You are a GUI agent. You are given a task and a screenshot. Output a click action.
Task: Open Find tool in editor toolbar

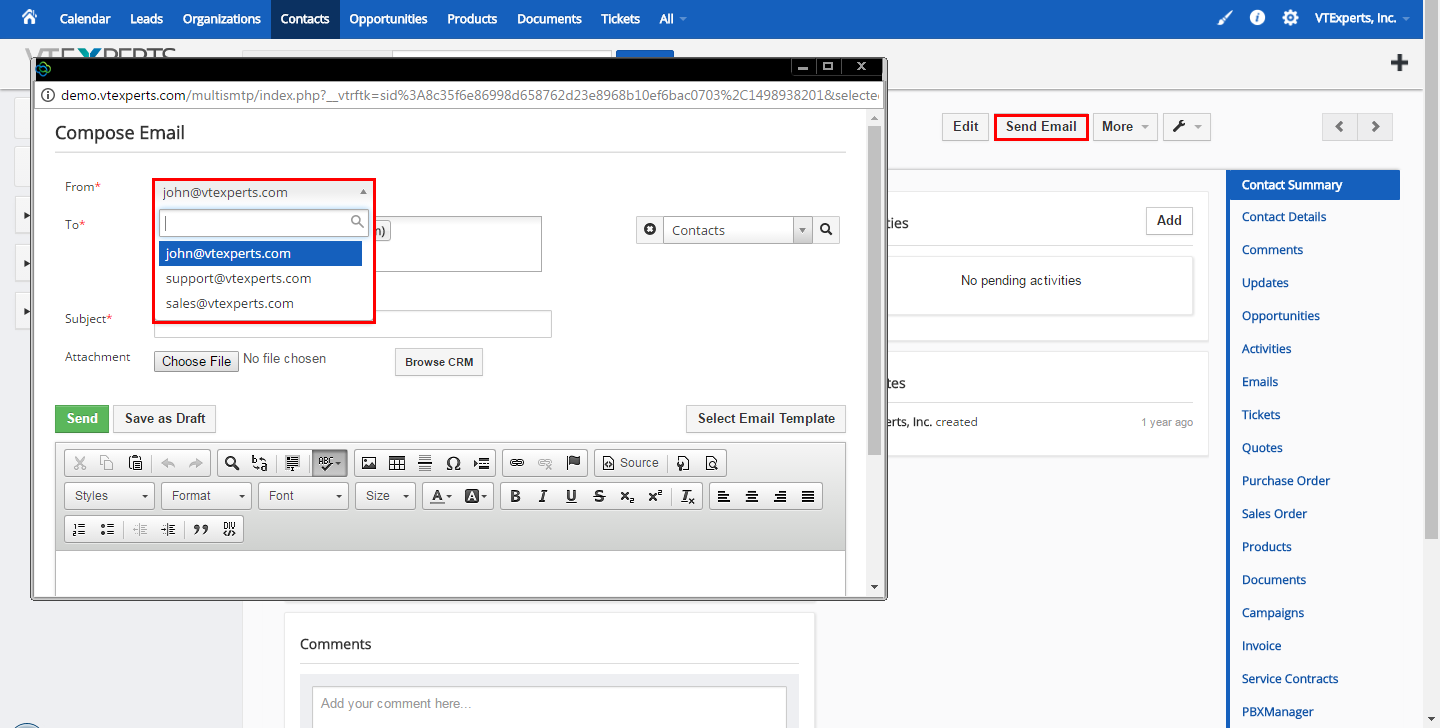click(x=231, y=463)
